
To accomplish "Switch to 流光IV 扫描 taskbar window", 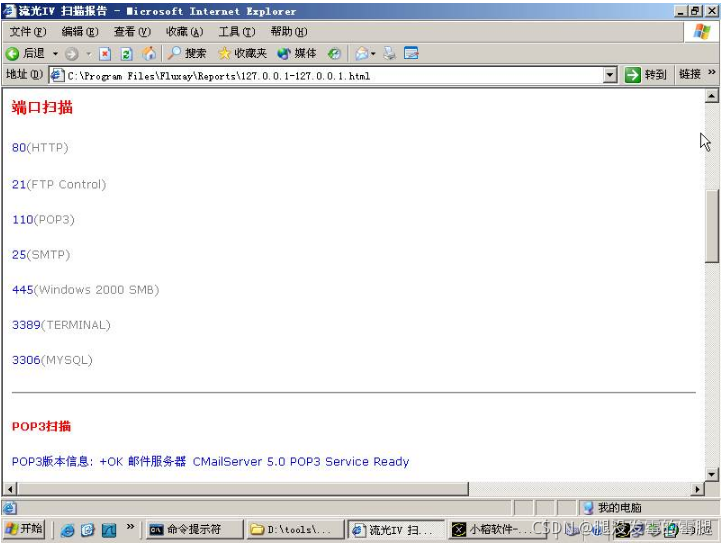I will click(x=396, y=529).
